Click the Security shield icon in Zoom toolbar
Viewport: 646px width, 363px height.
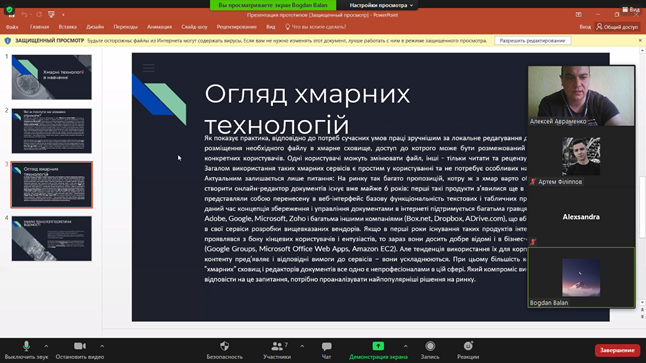[225, 346]
